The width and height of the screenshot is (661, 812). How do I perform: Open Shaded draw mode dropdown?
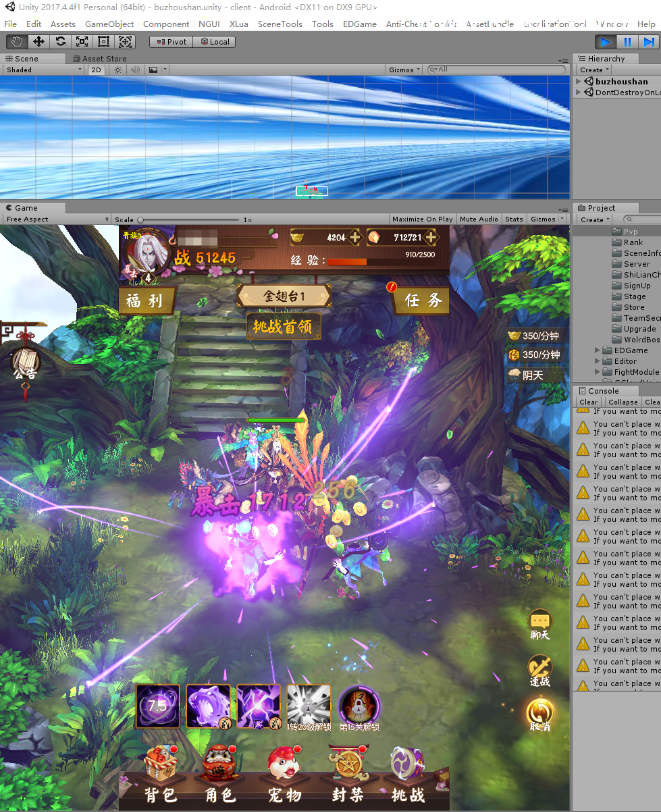coord(44,69)
